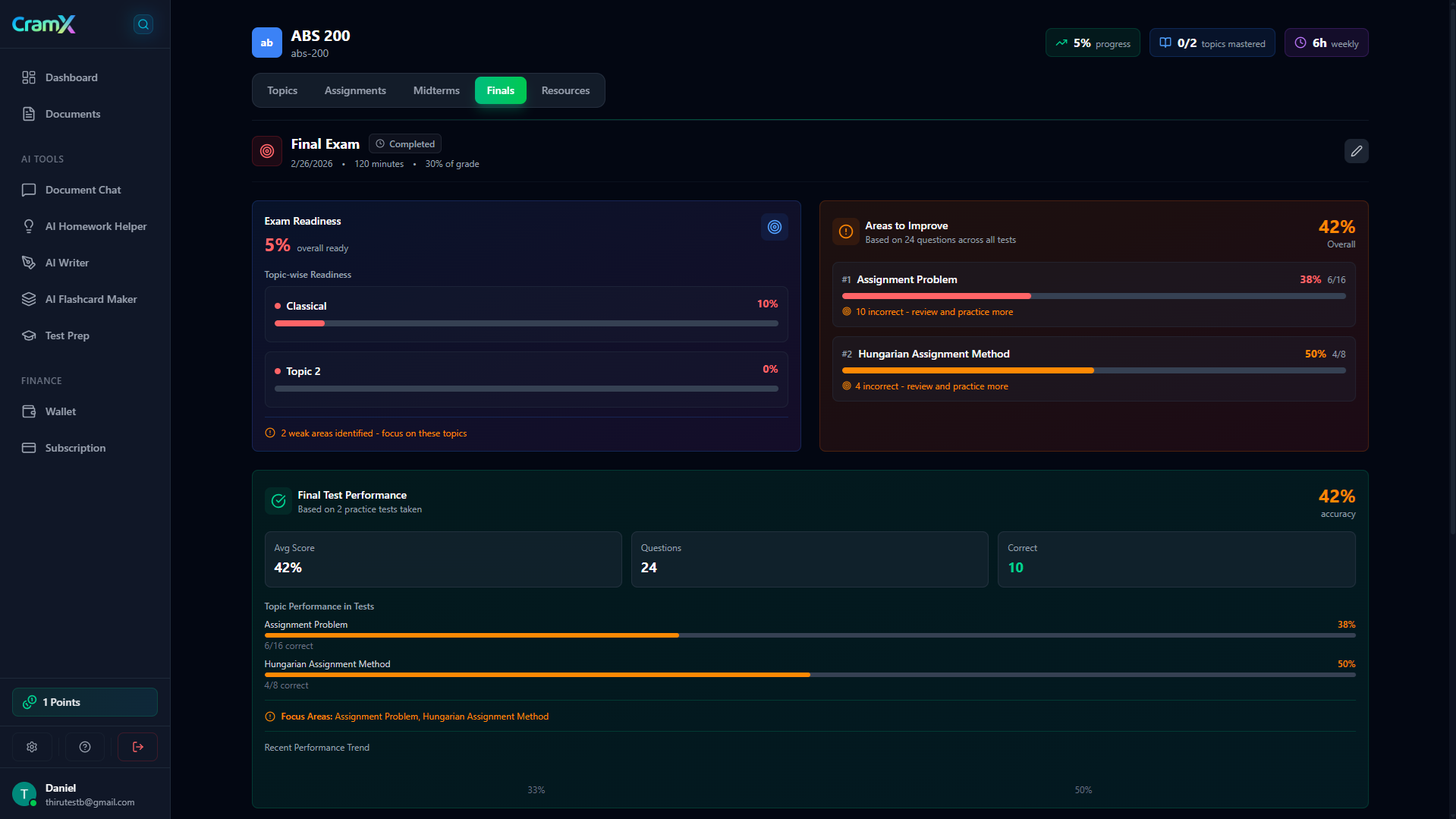Open the Subscription page

pos(85,448)
